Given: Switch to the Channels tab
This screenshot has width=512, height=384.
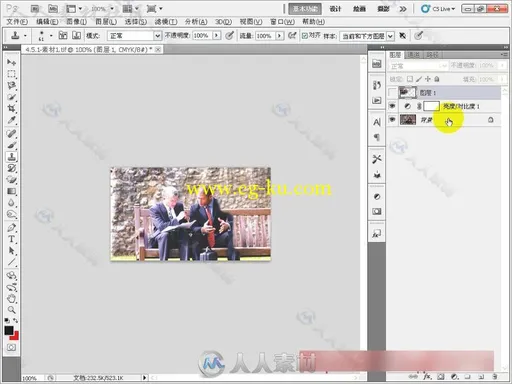Looking at the screenshot, I should (414, 55).
